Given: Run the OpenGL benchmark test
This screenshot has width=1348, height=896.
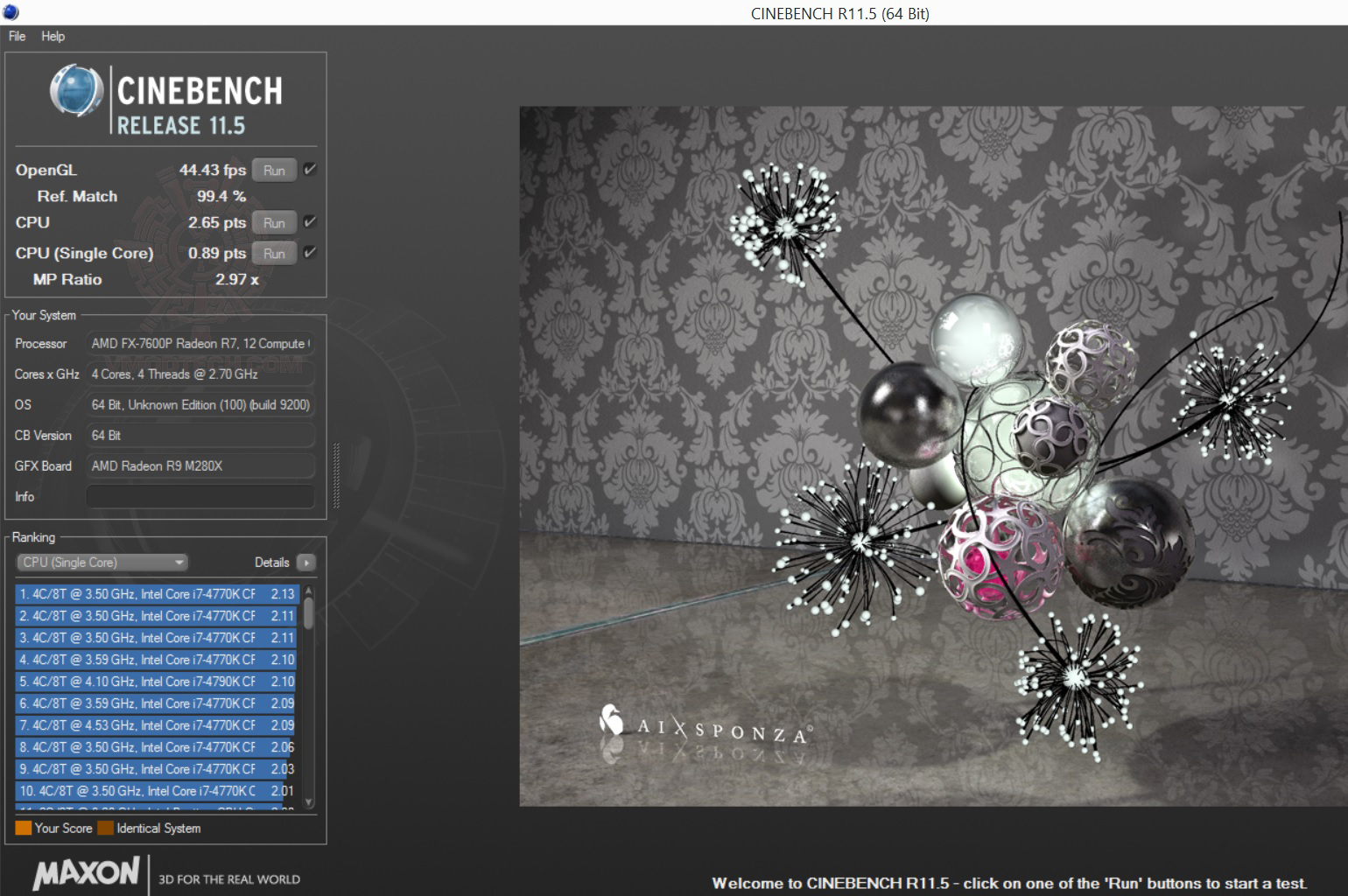Looking at the screenshot, I should [274, 171].
